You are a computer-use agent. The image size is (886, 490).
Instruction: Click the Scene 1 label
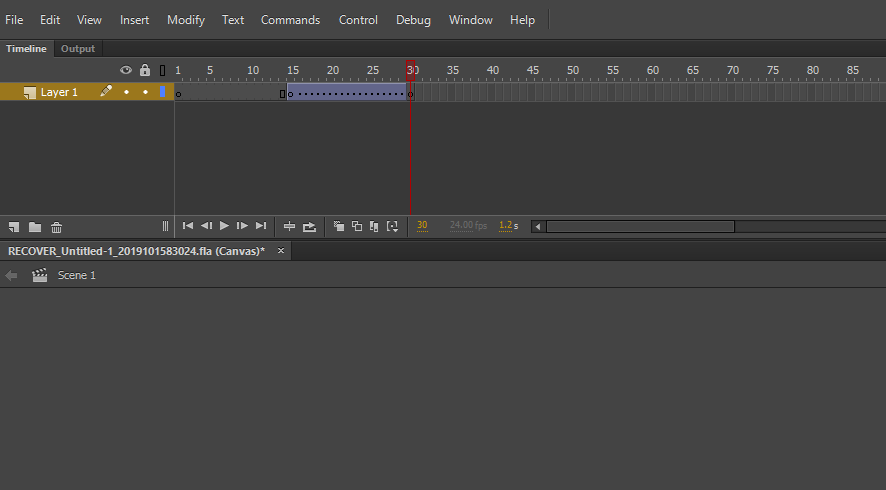pyautogui.click(x=77, y=275)
